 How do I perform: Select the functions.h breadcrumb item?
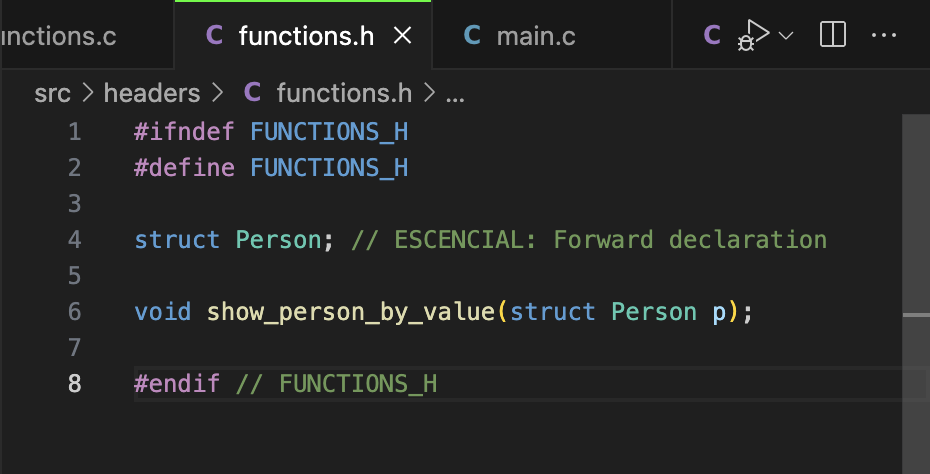[344, 93]
